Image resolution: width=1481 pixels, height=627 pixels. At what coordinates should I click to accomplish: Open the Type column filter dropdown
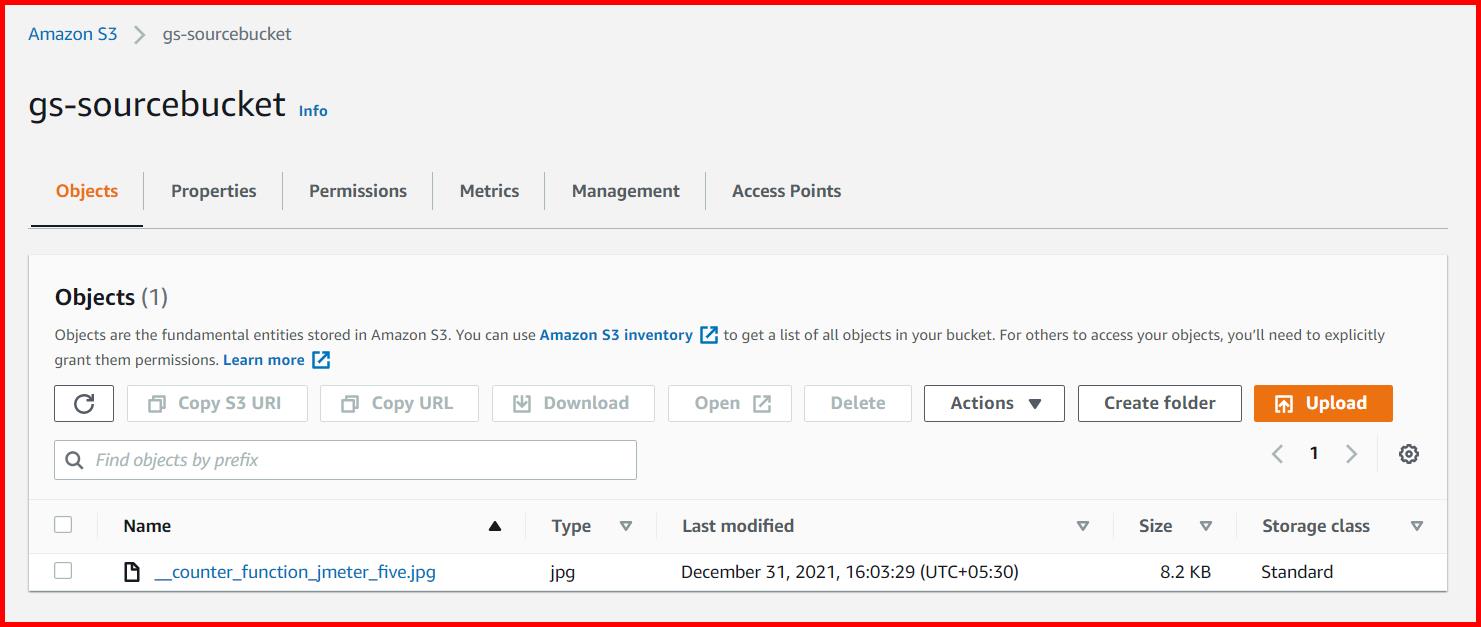[627, 525]
